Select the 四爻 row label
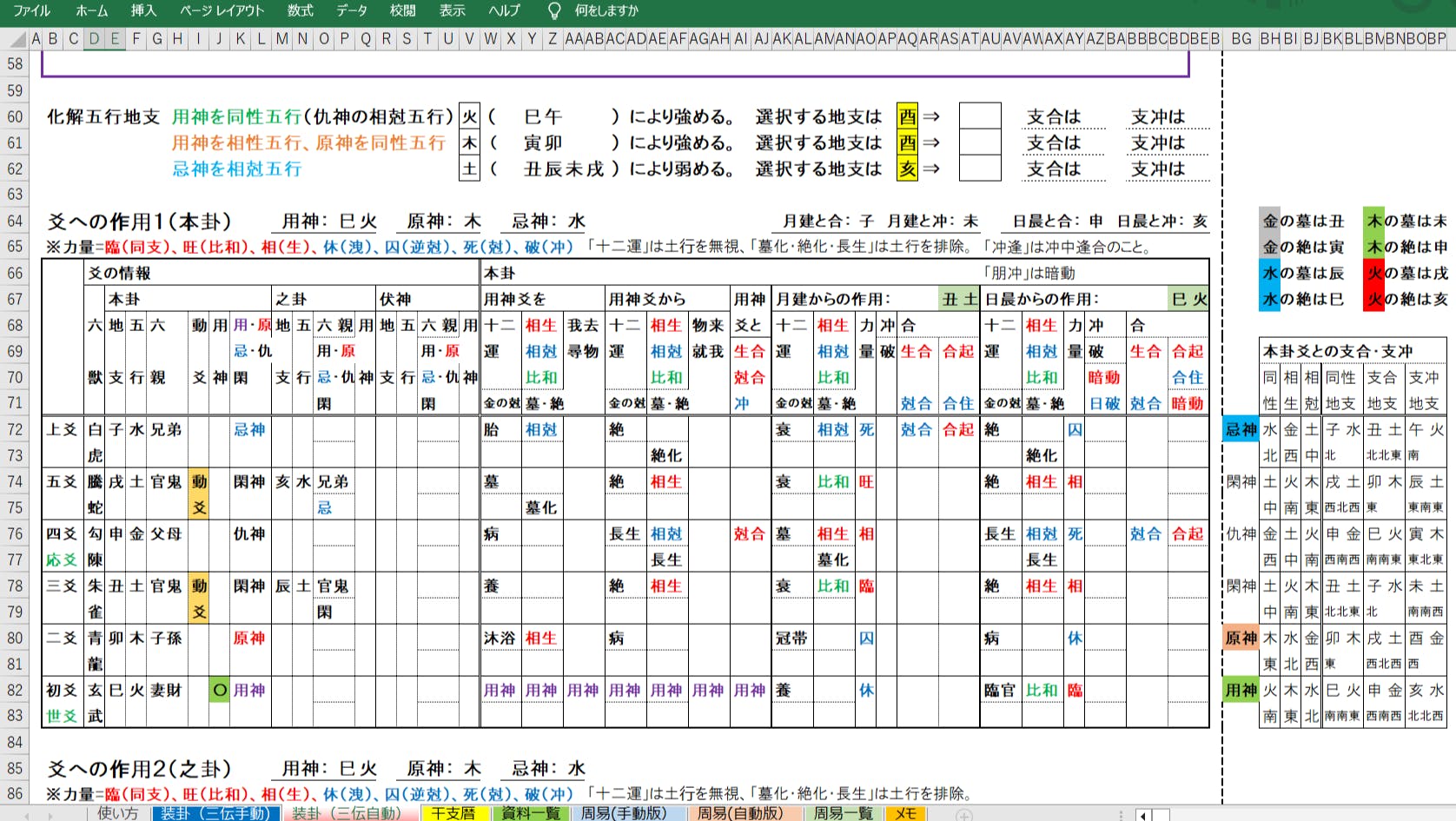The width and height of the screenshot is (1456, 821). point(63,533)
